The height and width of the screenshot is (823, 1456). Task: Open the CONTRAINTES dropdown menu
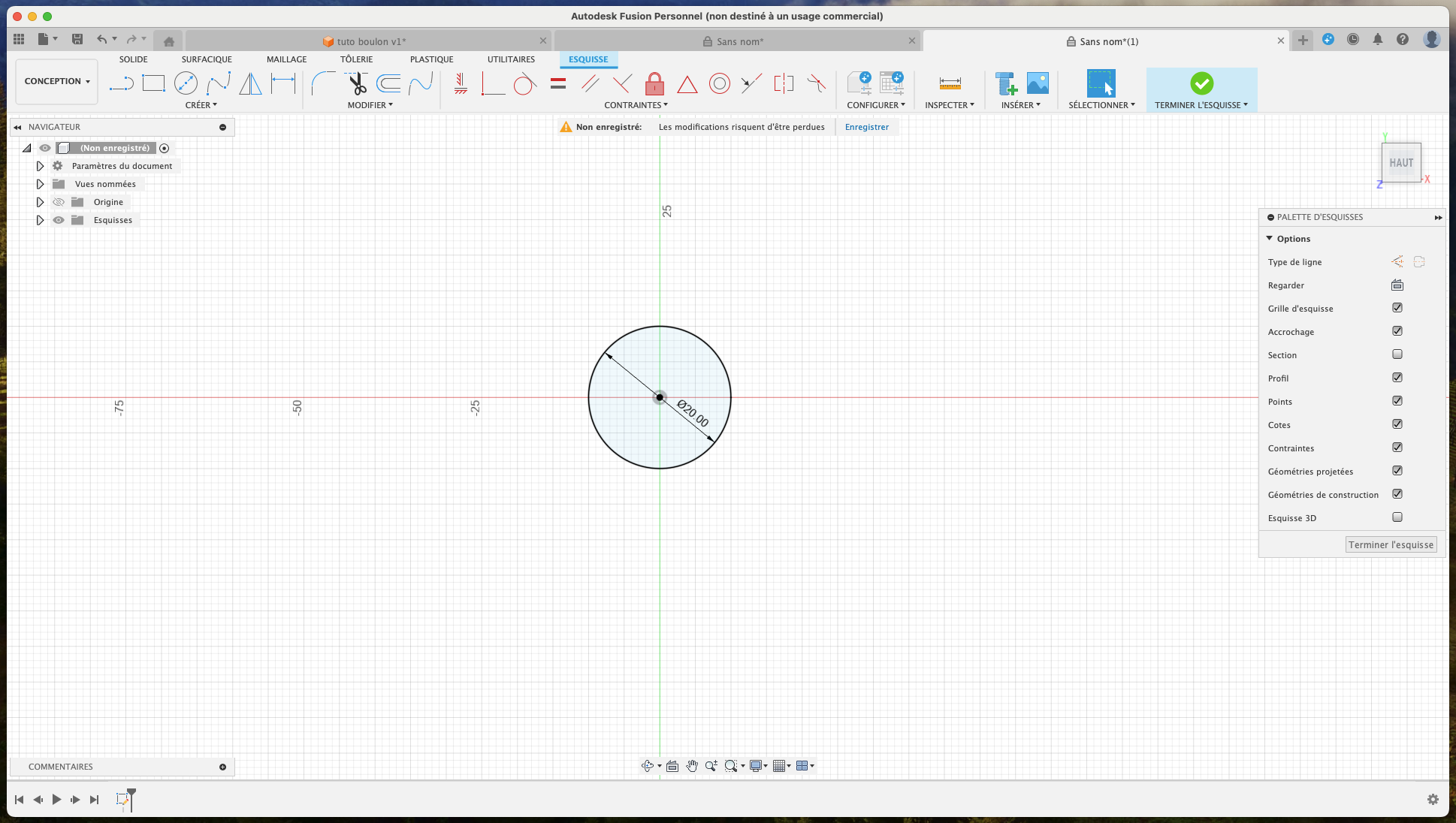(x=636, y=105)
